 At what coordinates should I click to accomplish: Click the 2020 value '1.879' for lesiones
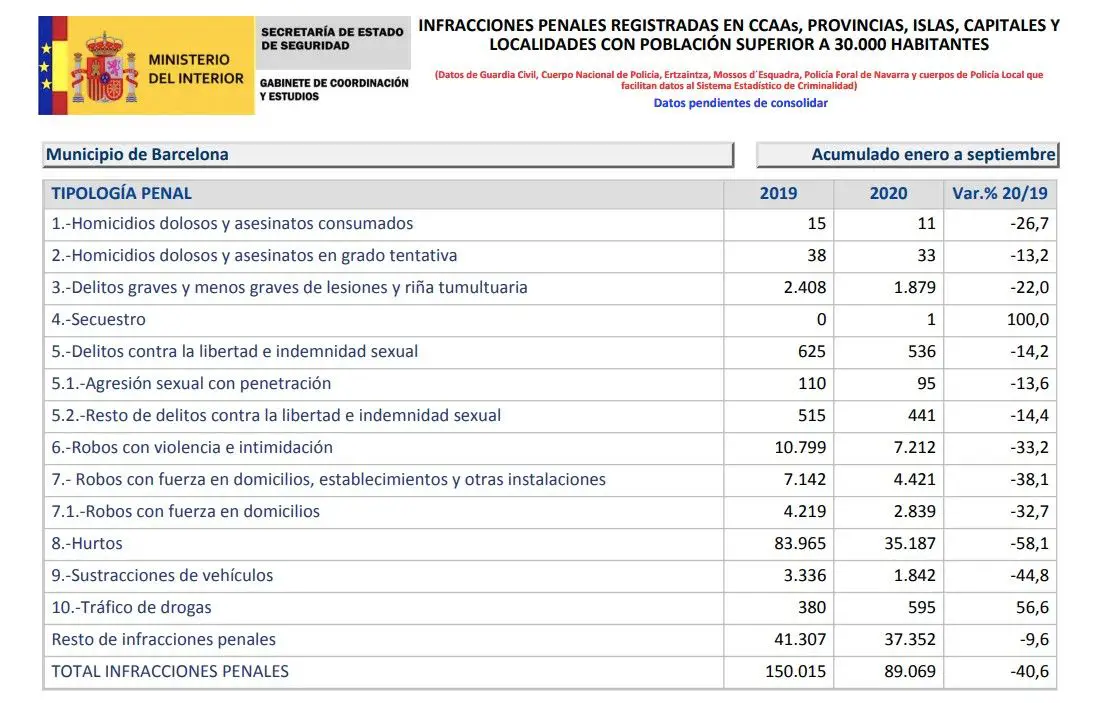889,288
